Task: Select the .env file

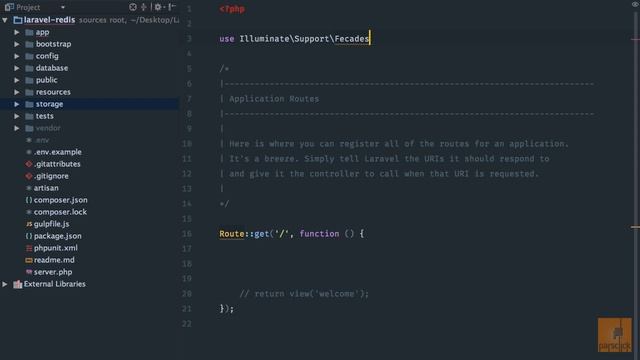Action: tap(42, 140)
